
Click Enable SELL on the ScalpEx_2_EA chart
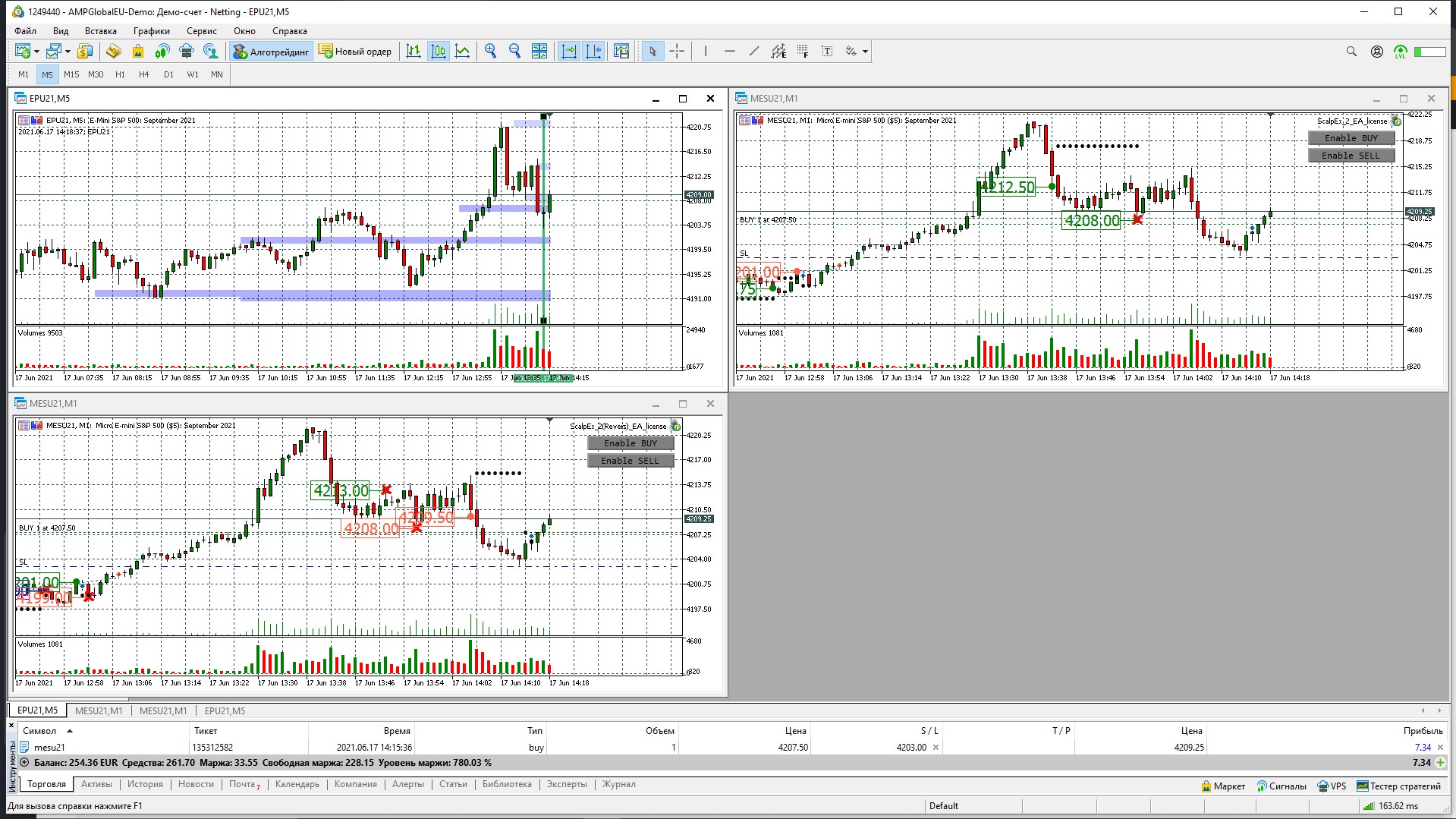[1351, 156]
